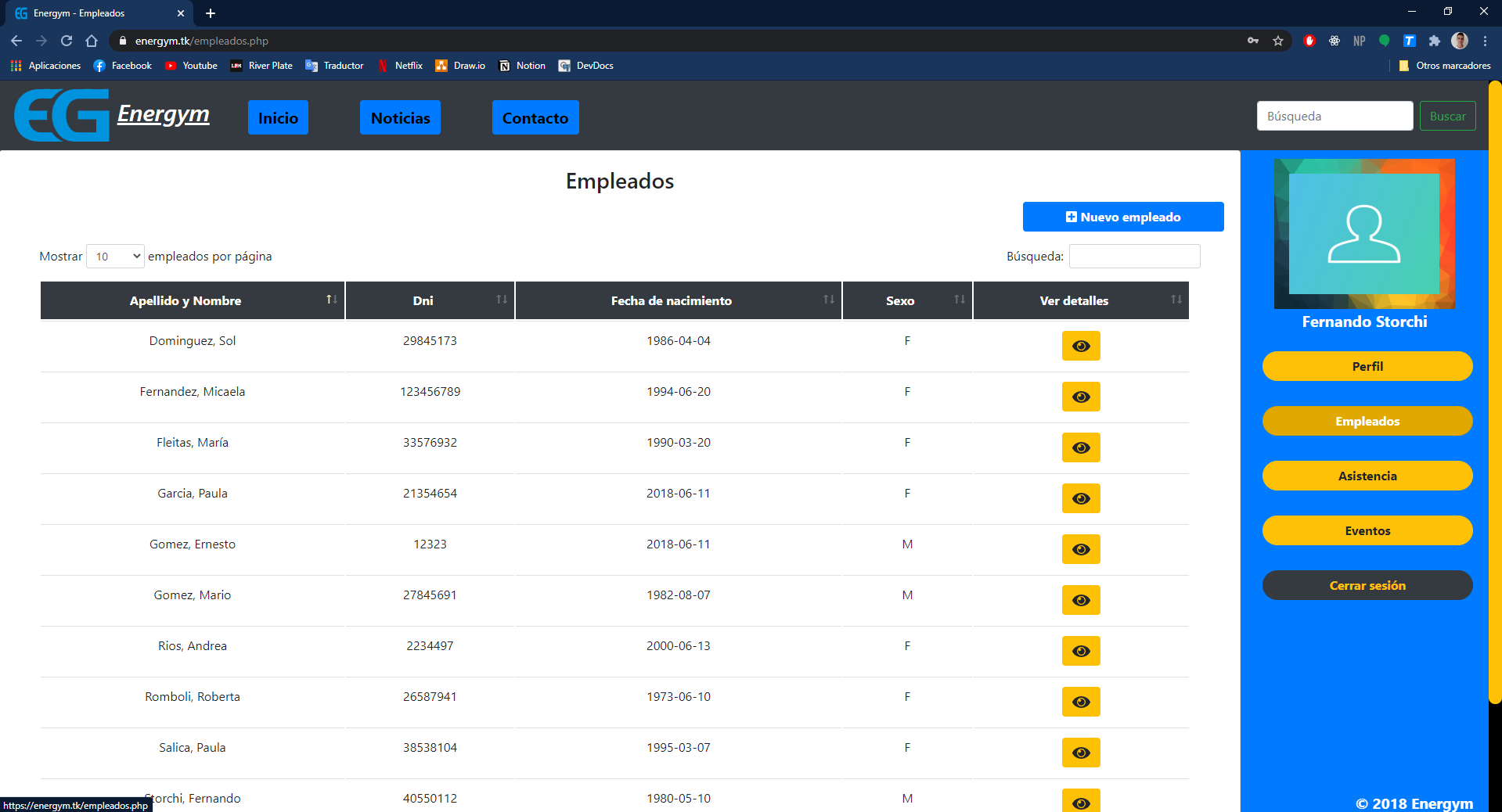This screenshot has width=1502, height=812.
Task: Open the DevDocs bookmark
Action: pyautogui.click(x=585, y=66)
